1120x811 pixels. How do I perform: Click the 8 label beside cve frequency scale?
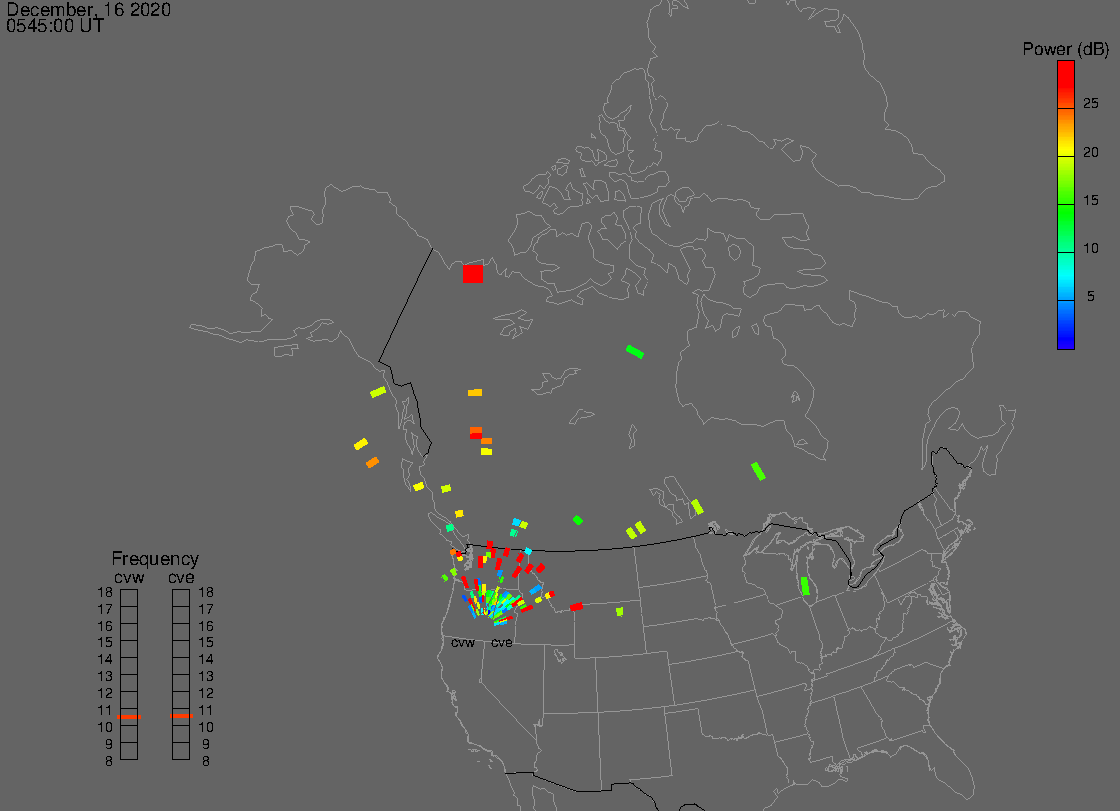pyautogui.click(x=206, y=762)
